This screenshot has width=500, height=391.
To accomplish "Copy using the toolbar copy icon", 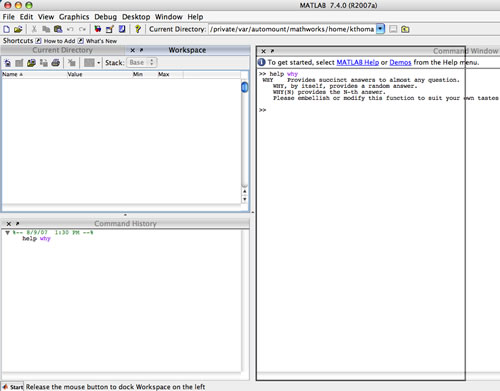I will click(46, 29).
